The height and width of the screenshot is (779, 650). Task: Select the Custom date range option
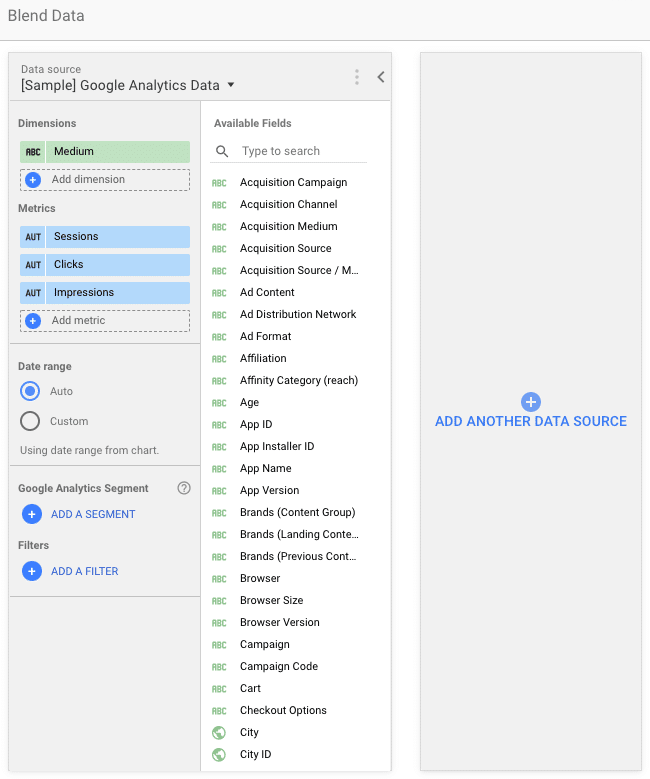[x=30, y=421]
